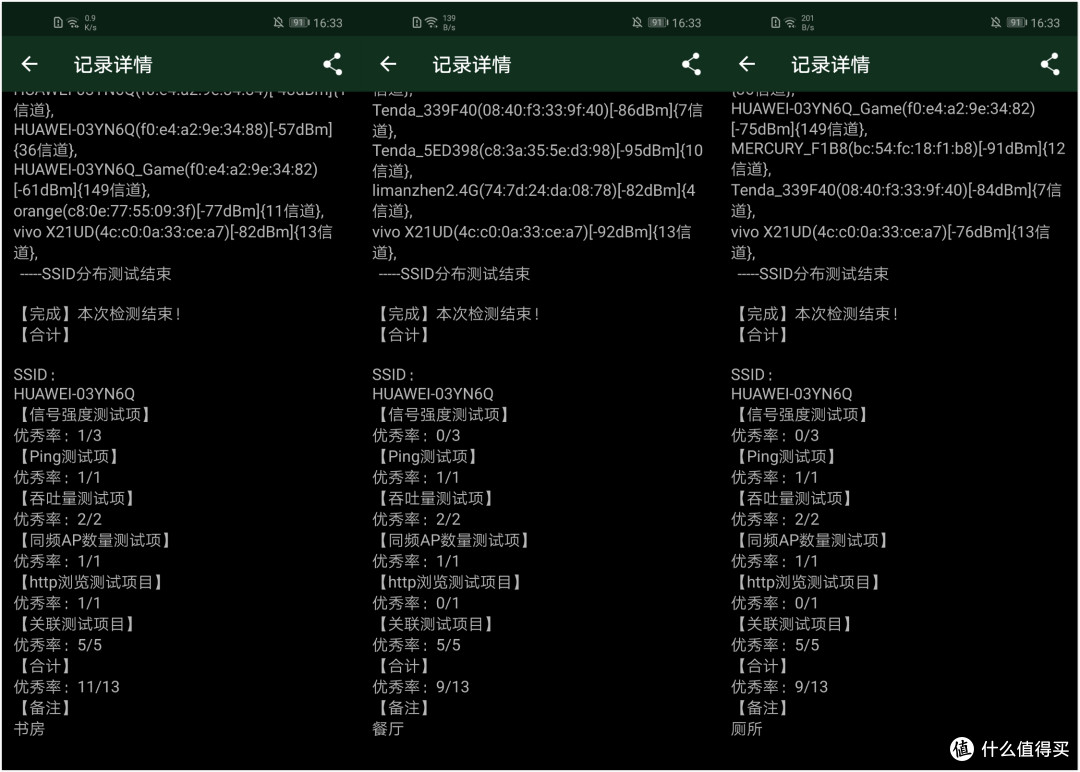The width and height of the screenshot is (1080, 772).
Task: Tap the battery 91 indicator on the right screen
Action: click(1017, 23)
